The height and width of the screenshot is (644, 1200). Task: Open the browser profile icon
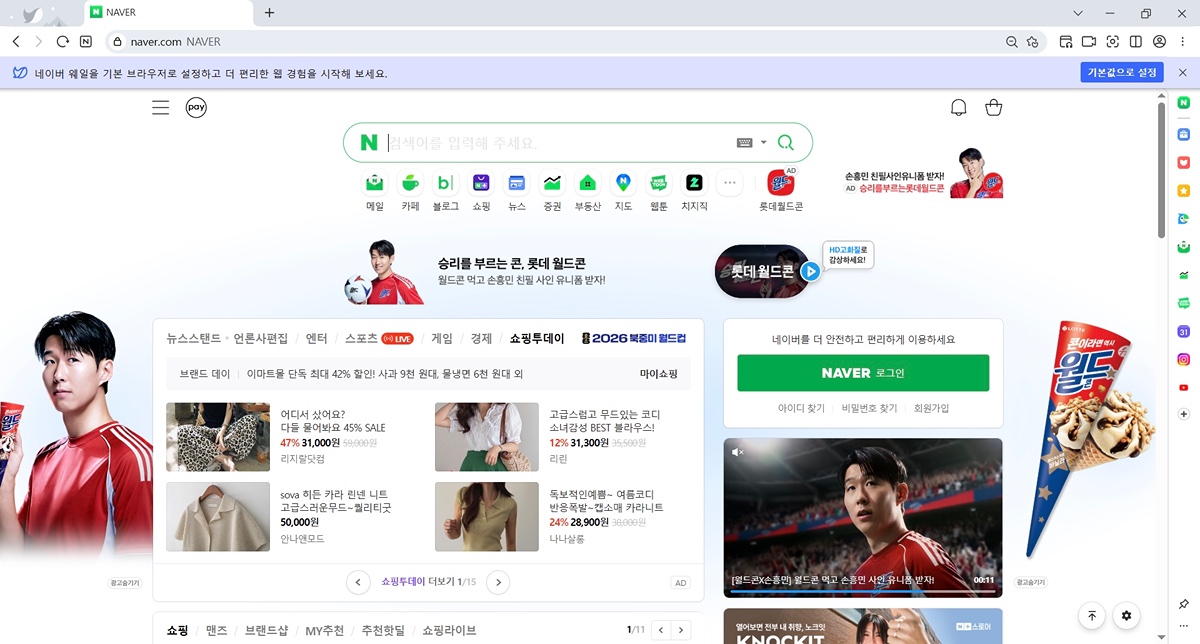[x=1159, y=42]
